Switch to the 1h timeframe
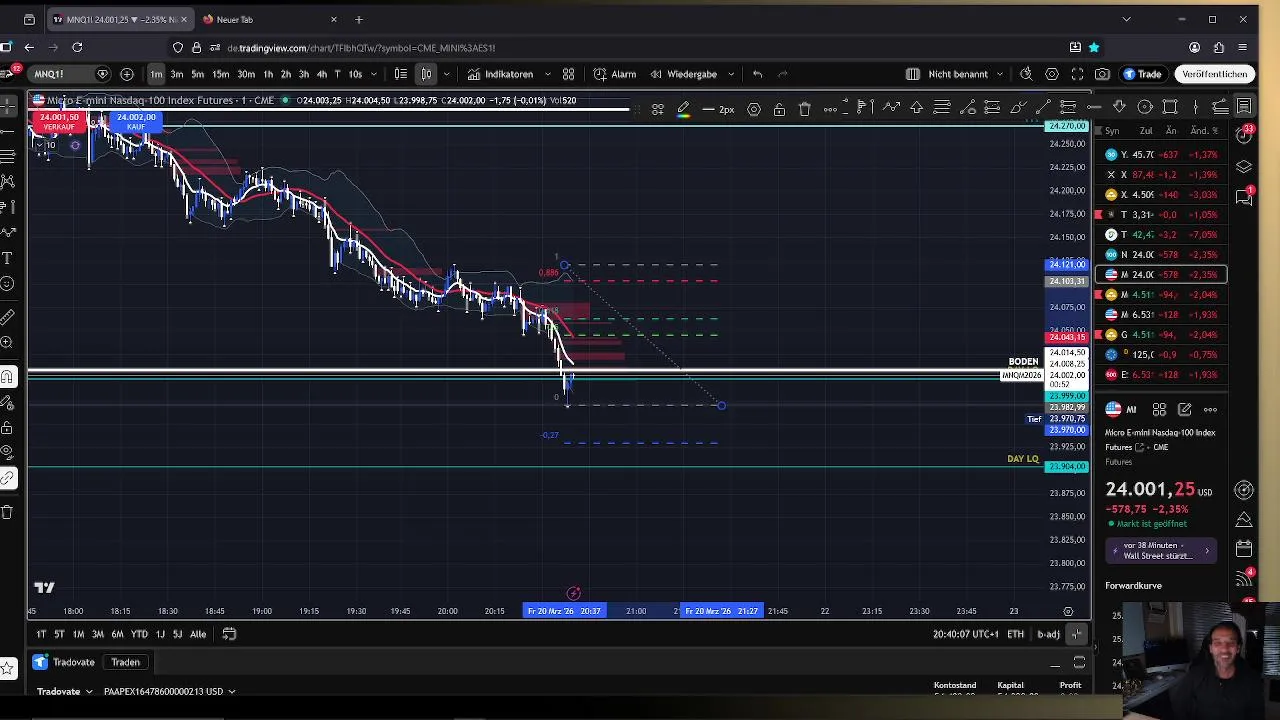 click(x=268, y=74)
